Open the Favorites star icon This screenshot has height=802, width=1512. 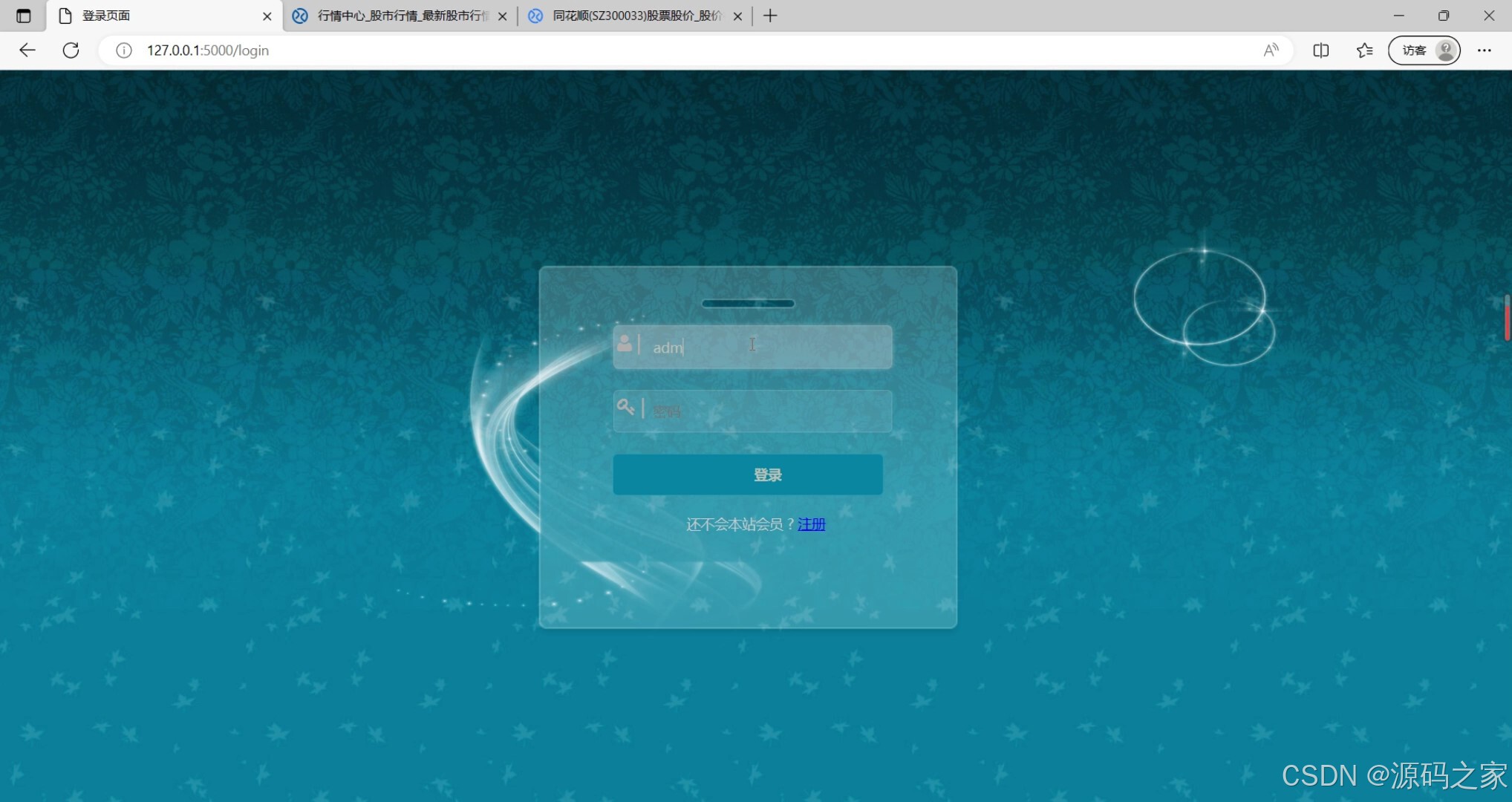click(1364, 50)
